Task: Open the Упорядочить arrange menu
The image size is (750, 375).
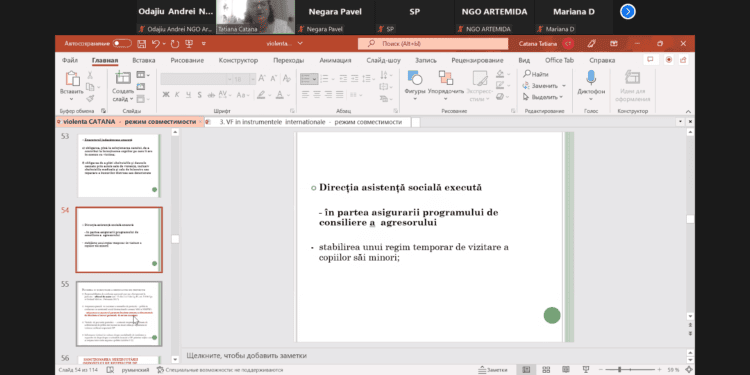Action: (446, 86)
